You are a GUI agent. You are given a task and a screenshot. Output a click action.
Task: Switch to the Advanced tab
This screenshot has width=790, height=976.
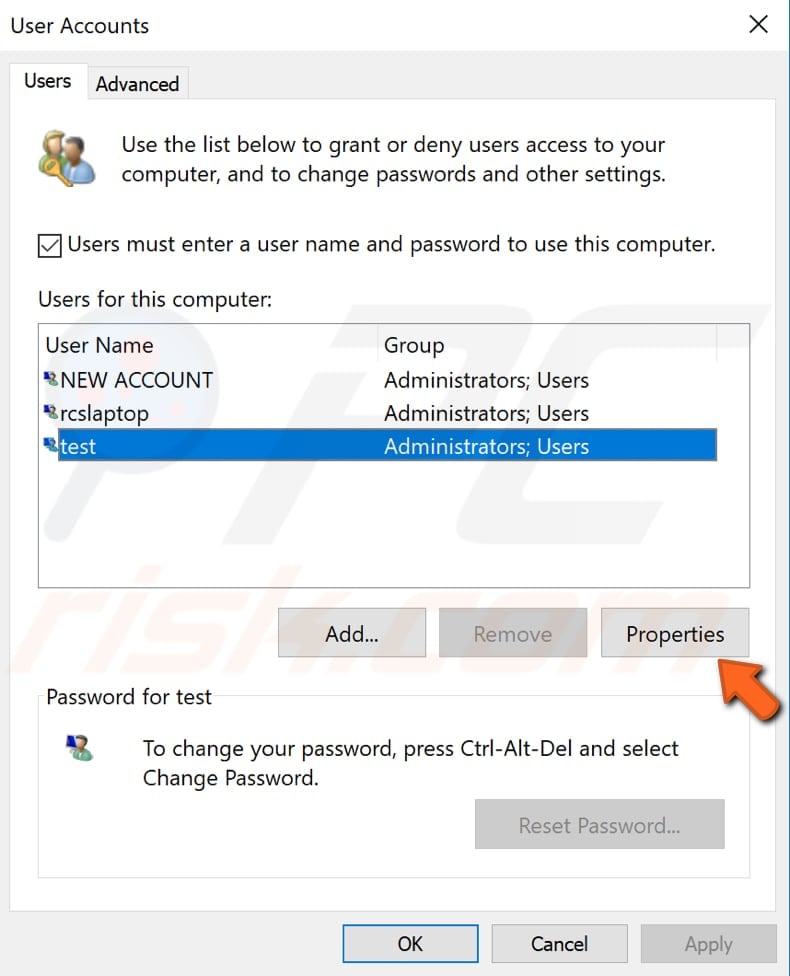[x=137, y=84]
